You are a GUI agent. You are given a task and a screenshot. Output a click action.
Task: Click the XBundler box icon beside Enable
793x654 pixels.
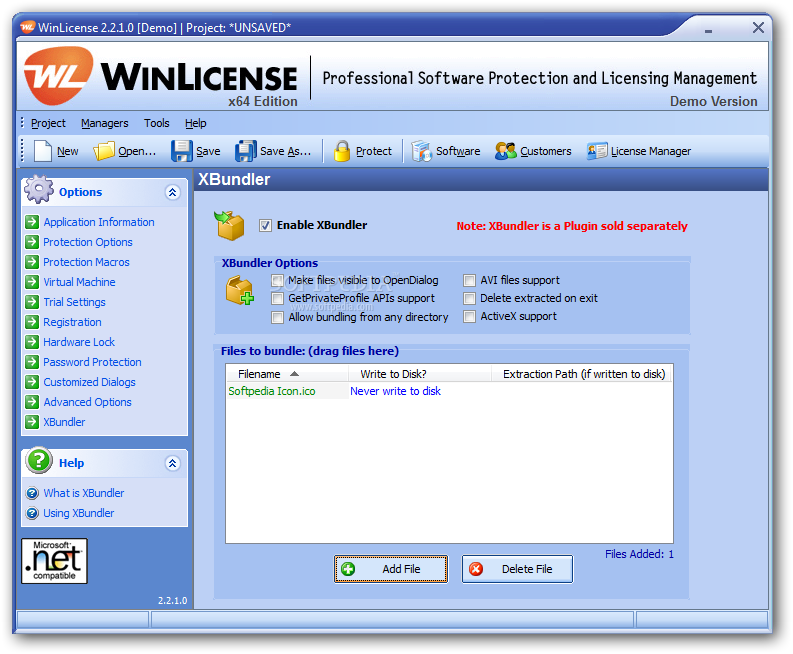[x=229, y=226]
